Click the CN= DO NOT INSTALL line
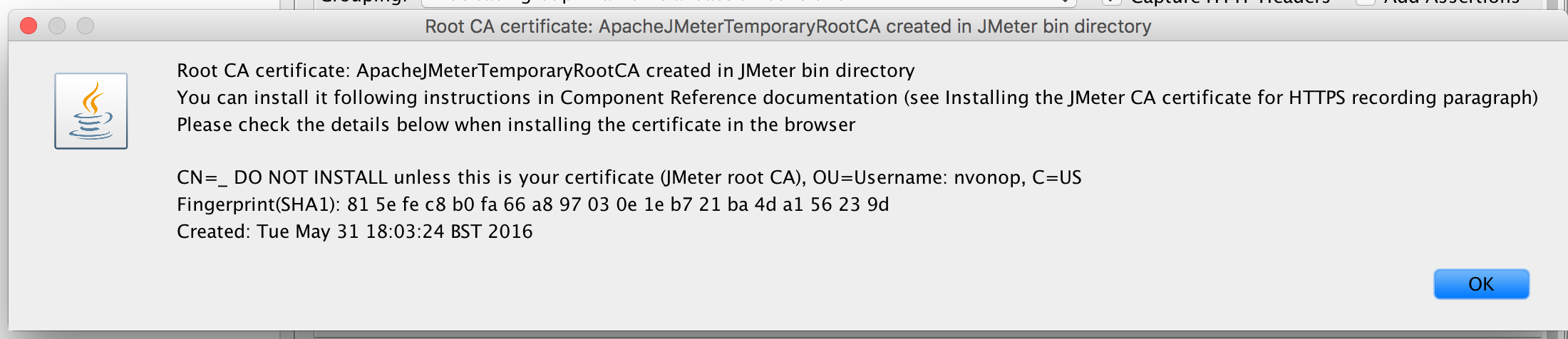Screen dimensions: 1568x339 [629, 177]
